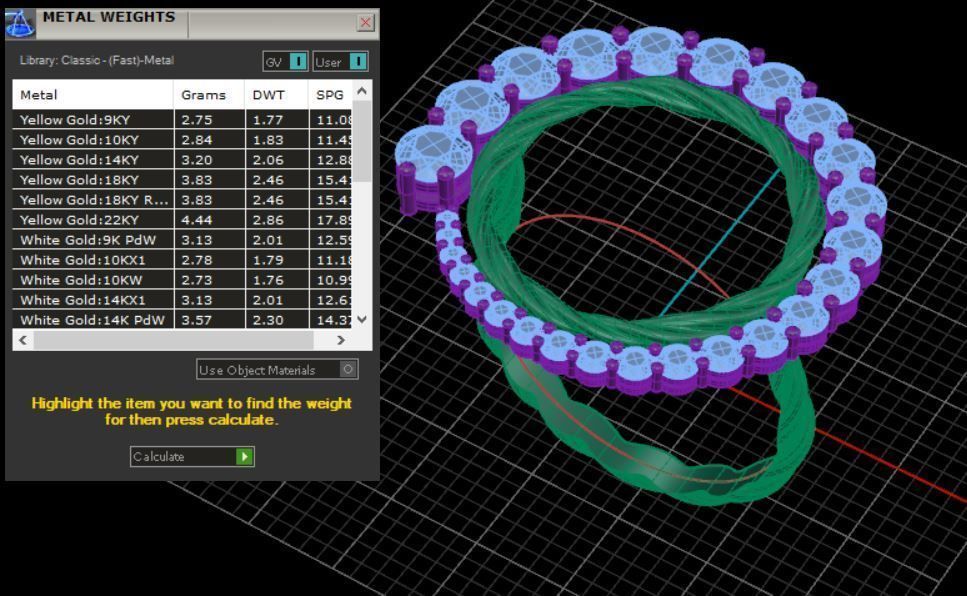This screenshot has width=967, height=596.
Task: Click the table's scroll down arrow
Action: tap(362, 320)
